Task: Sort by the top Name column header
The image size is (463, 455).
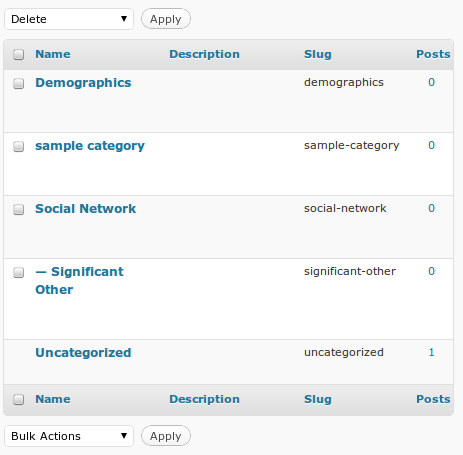Action: coord(53,54)
